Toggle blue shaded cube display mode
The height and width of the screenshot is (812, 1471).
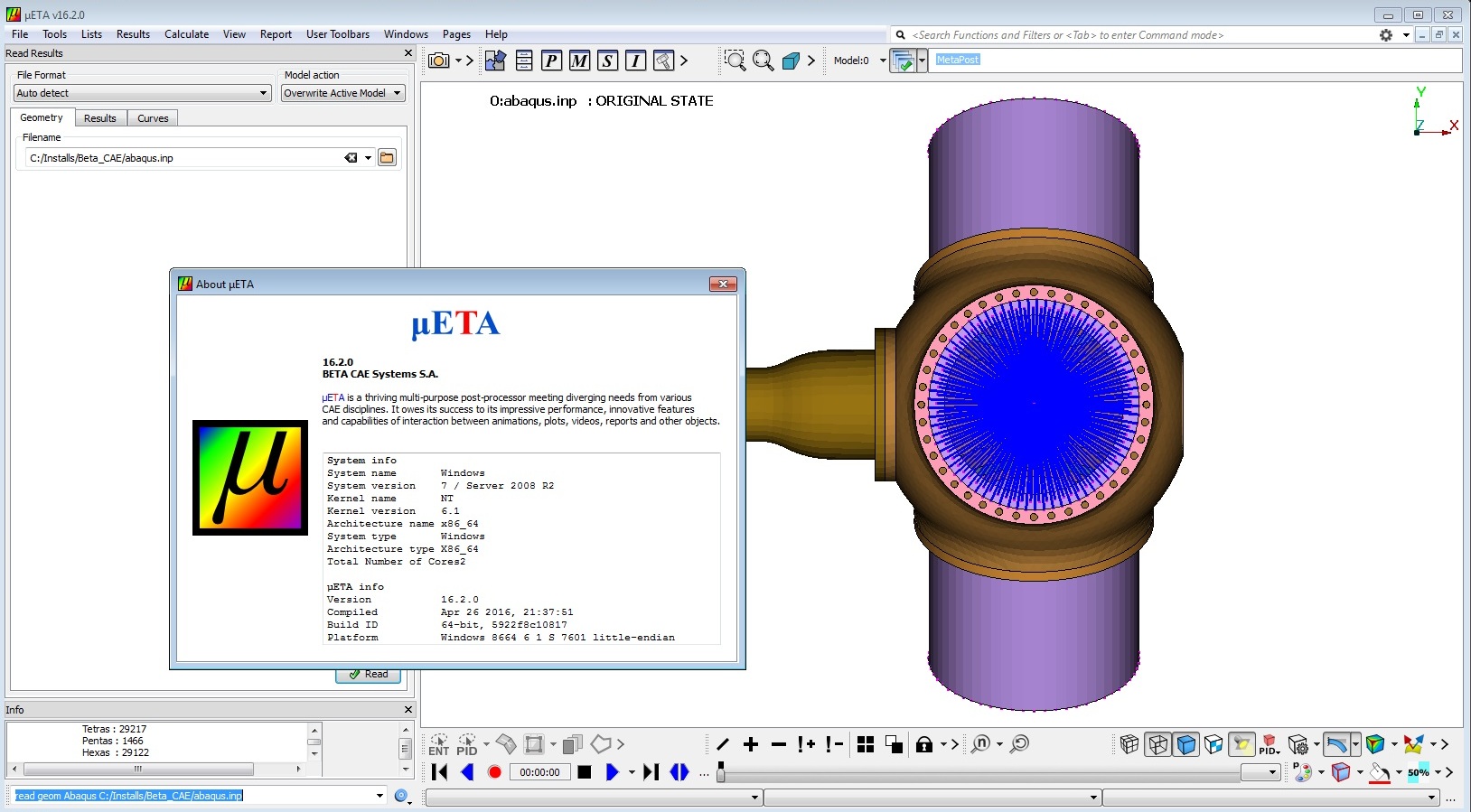pos(1185,744)
